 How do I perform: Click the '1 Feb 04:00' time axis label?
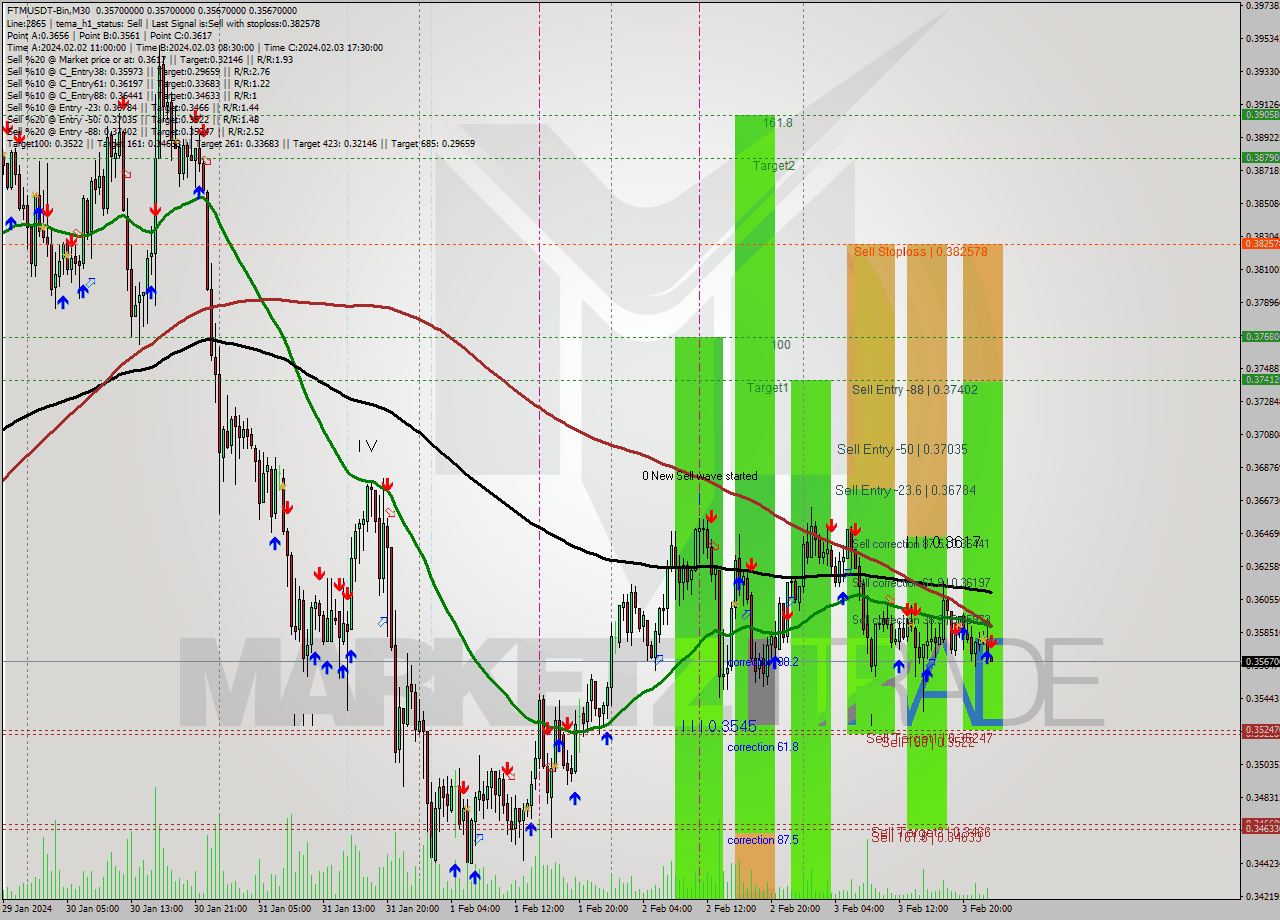pyautogui.click(x=476, y=909)
